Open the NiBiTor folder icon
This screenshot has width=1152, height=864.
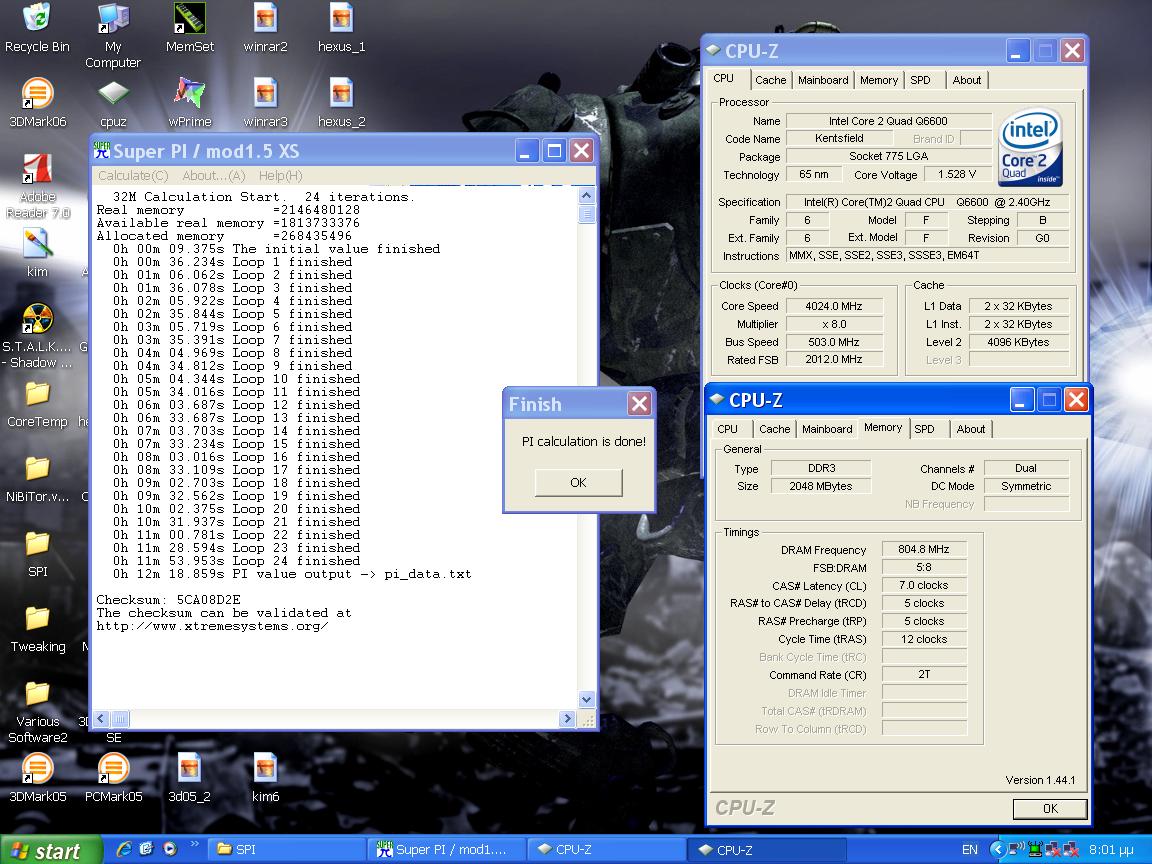[x=37, y=479]
